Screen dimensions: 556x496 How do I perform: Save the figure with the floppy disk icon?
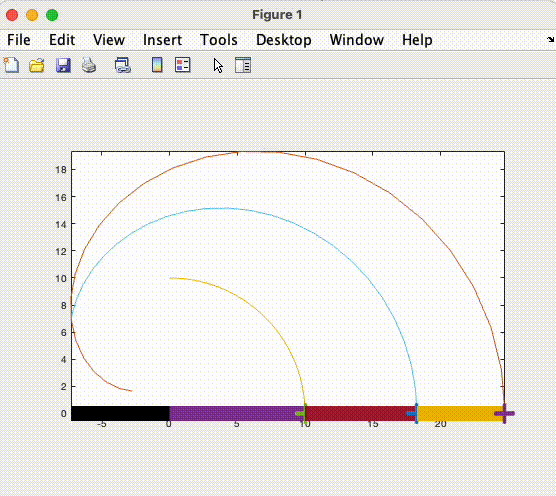click(63, 65)
